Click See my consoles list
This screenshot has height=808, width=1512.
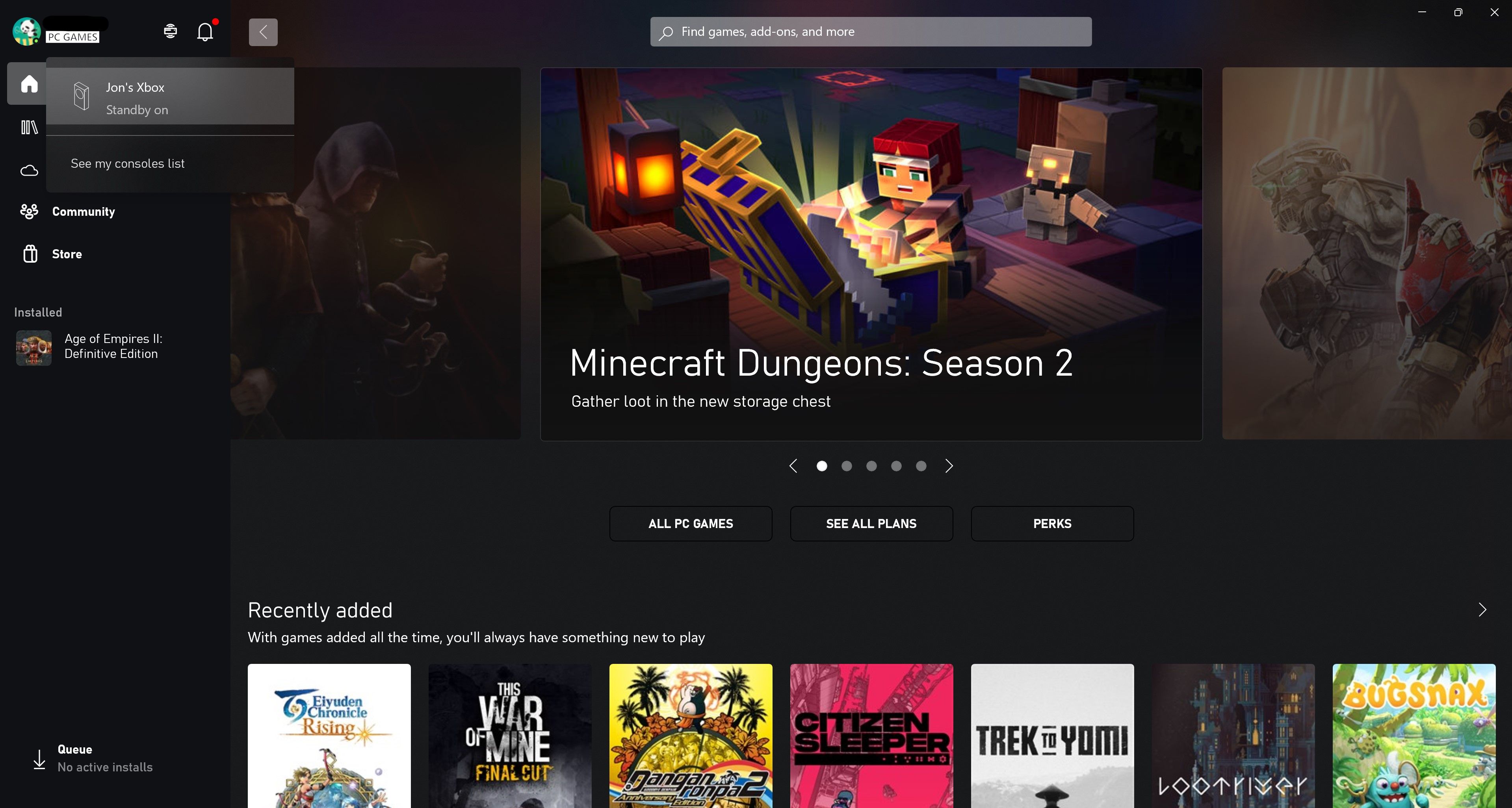point(127,164)
